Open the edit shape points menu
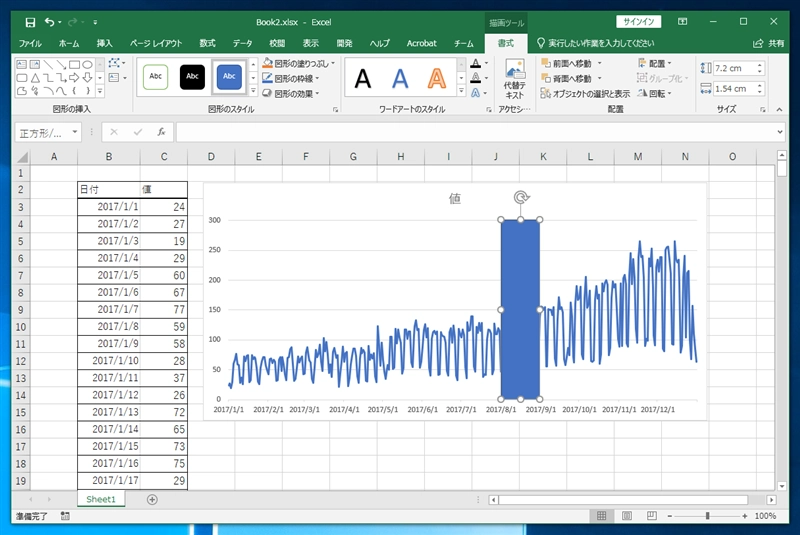This screenshot has width=800, height=535. (x=116, y=63)
